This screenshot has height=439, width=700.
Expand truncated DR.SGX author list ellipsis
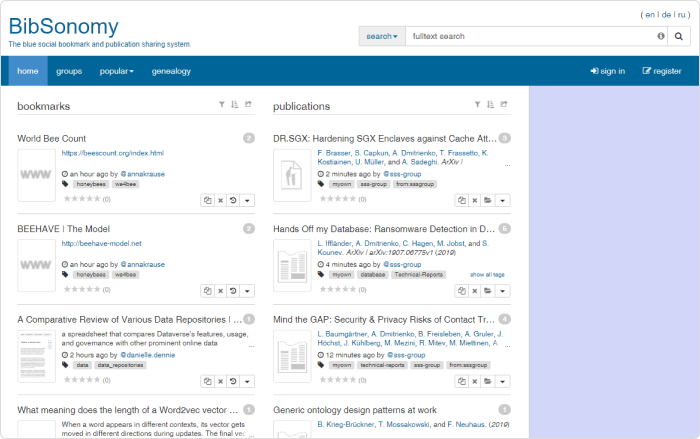508,164
